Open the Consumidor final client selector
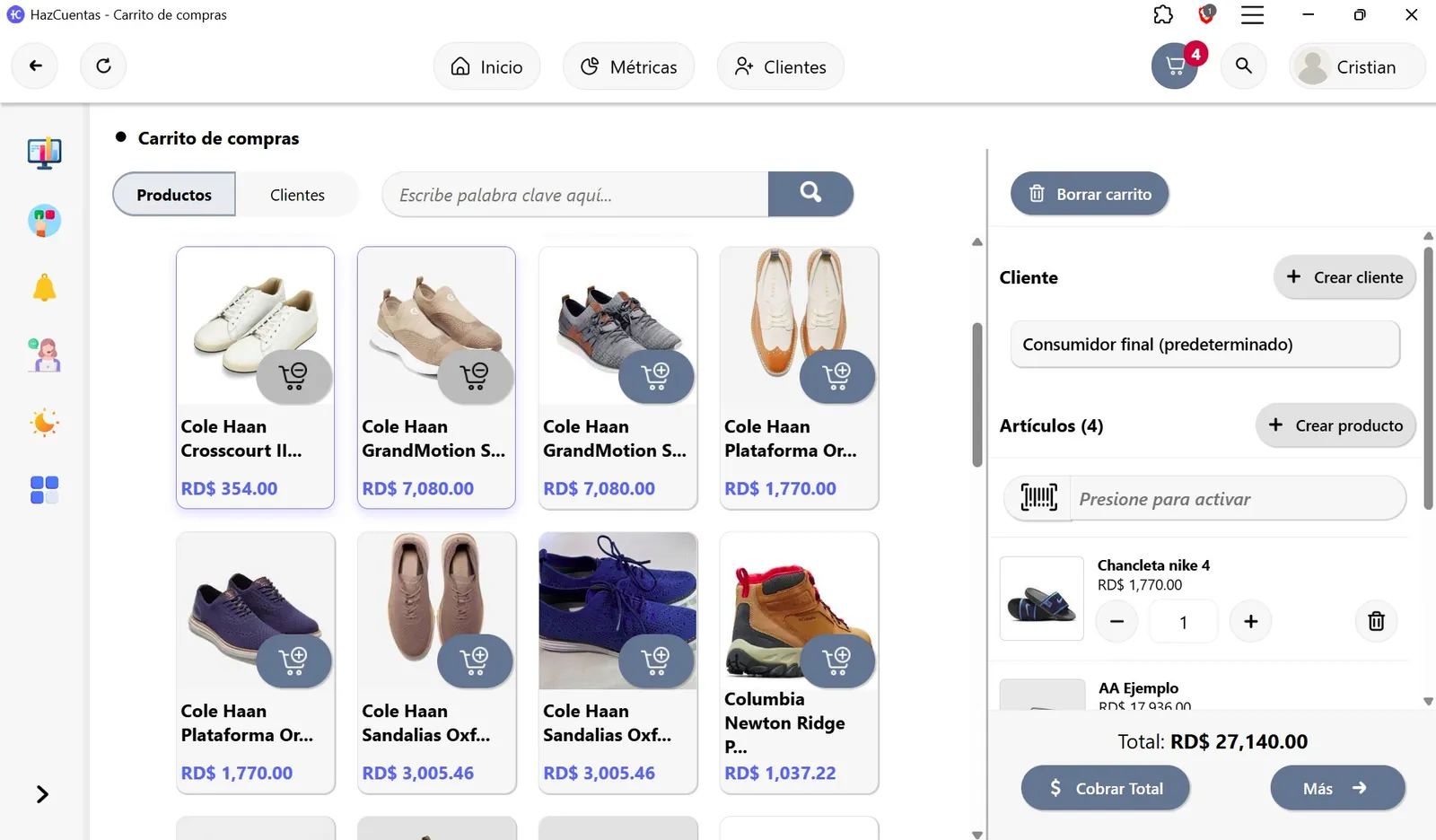The image size is (1436, 840). coord(1205,345)
